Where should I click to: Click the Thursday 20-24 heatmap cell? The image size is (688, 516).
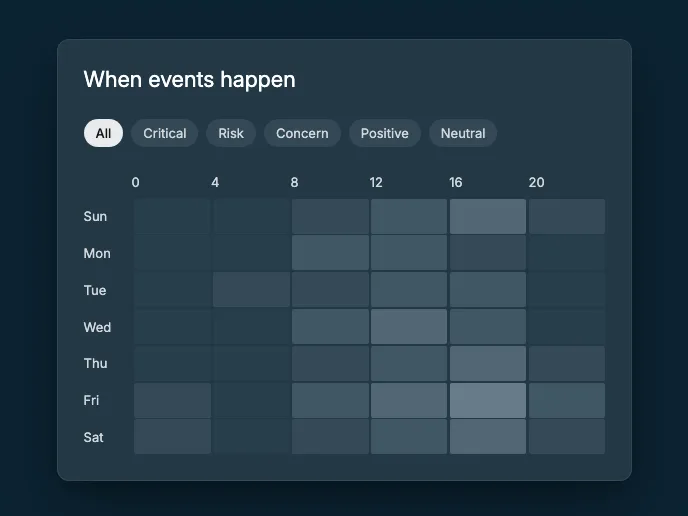click(x=567, y=363)
